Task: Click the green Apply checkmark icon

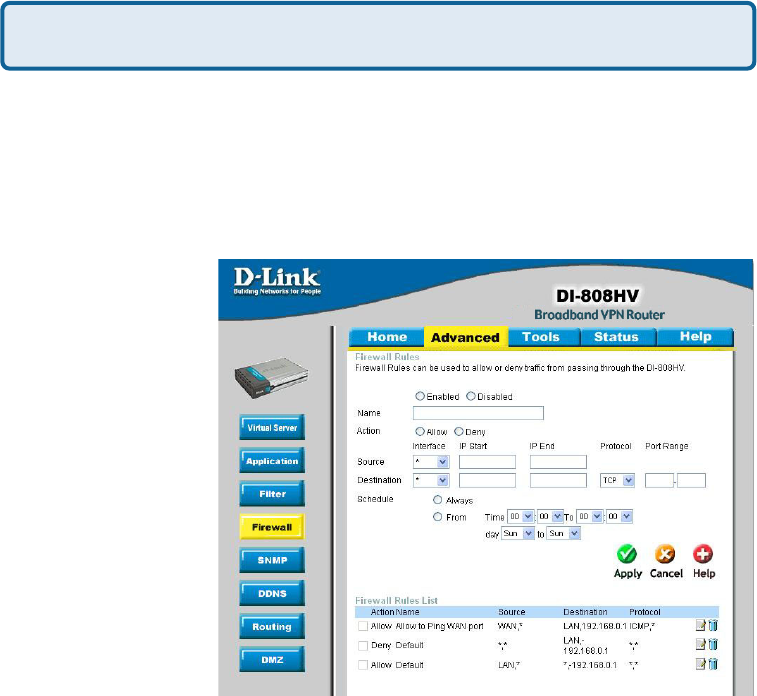Action: 627,554
